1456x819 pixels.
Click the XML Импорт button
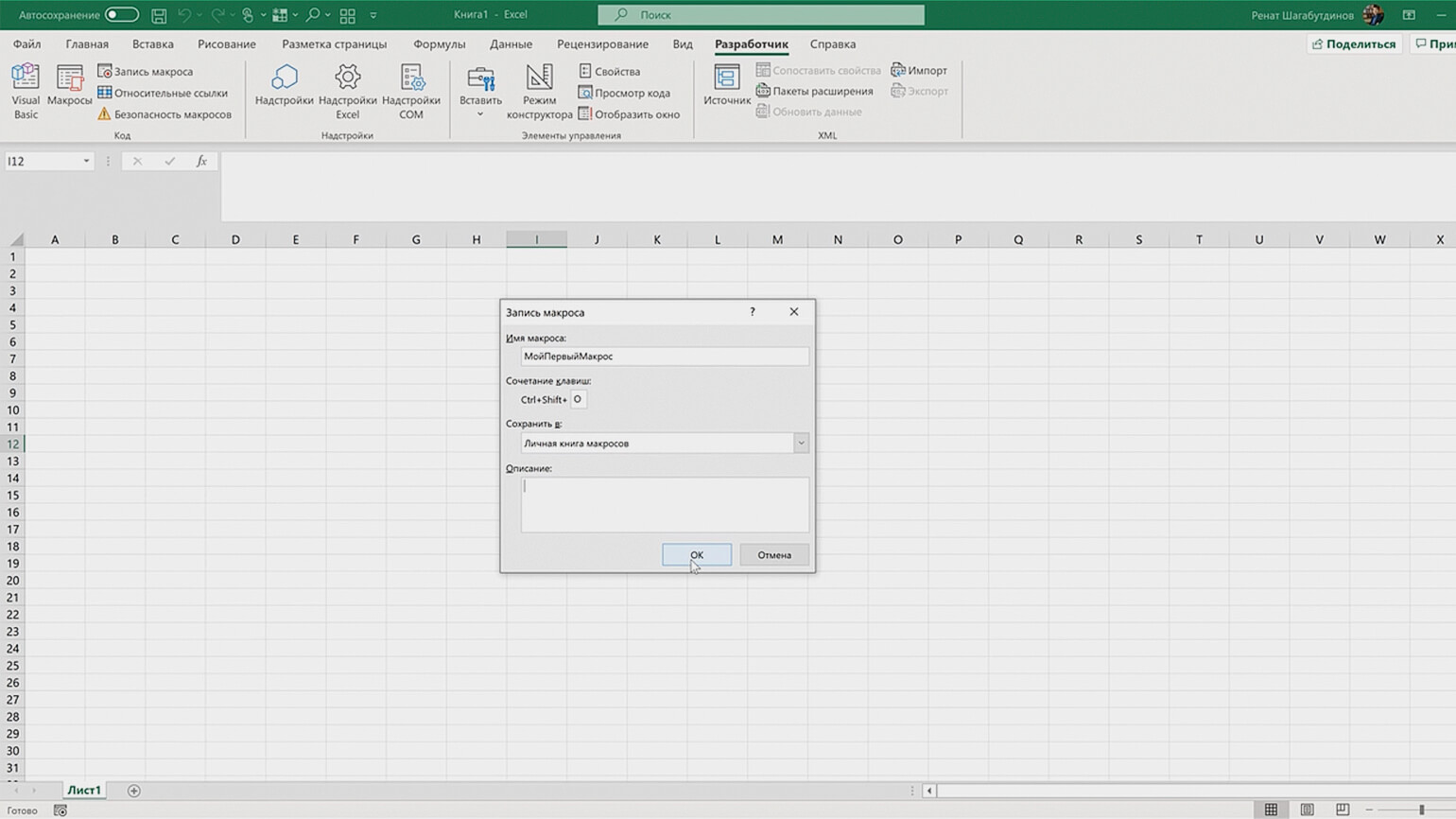[x=919, y=71]
